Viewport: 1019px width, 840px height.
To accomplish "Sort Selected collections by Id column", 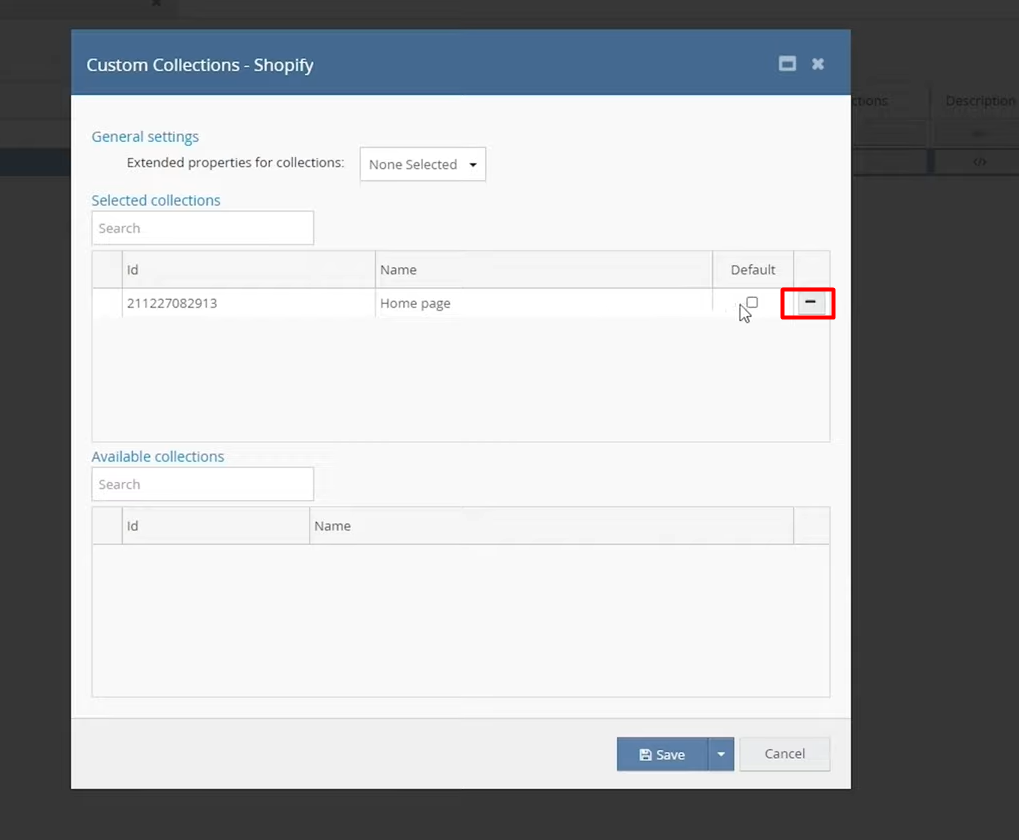I will coord(248,270).
